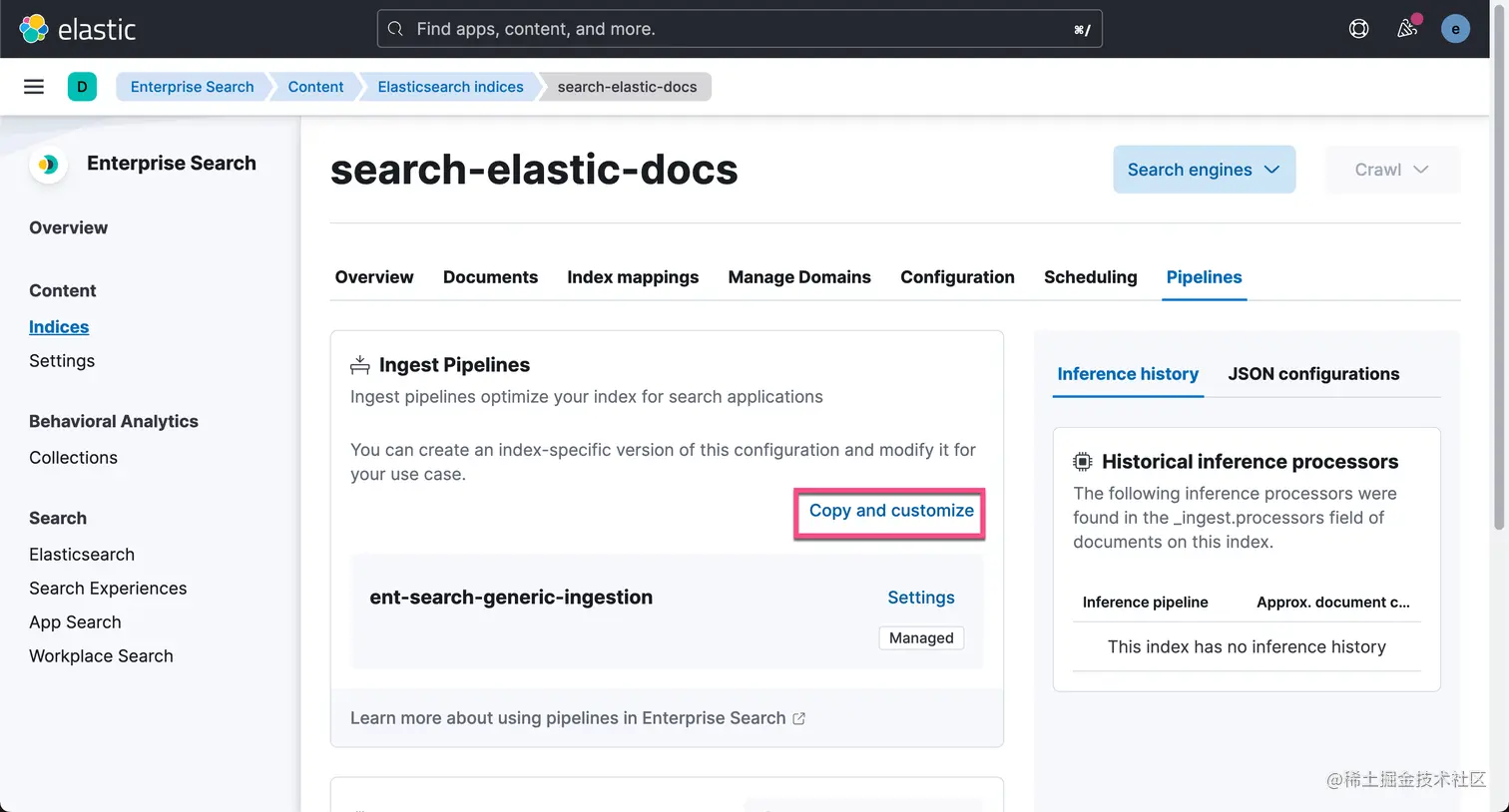
Task: Go to Enterprise Search breadcrumb
Action: 192,87
